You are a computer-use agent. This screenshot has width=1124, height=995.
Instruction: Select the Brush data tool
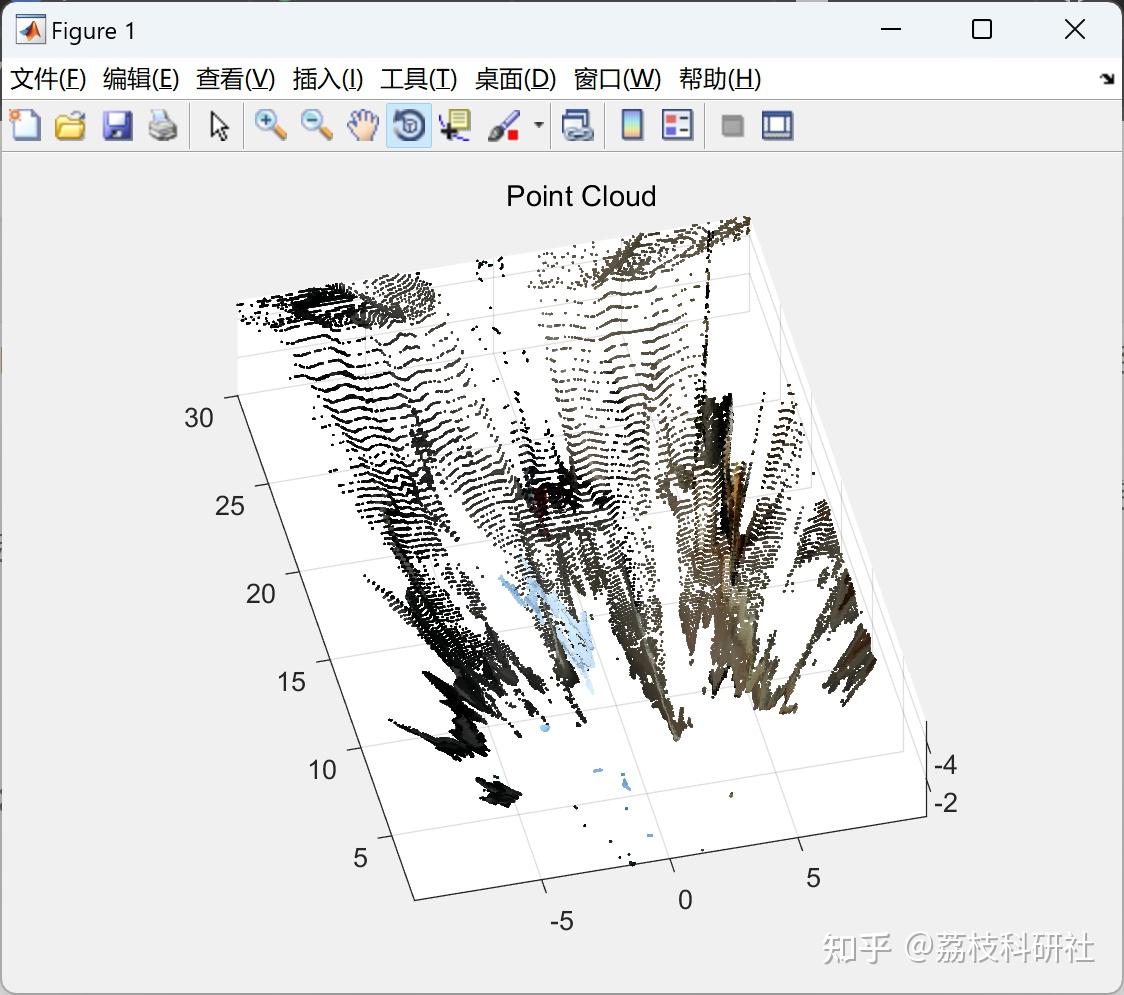(x=504, y=125)
